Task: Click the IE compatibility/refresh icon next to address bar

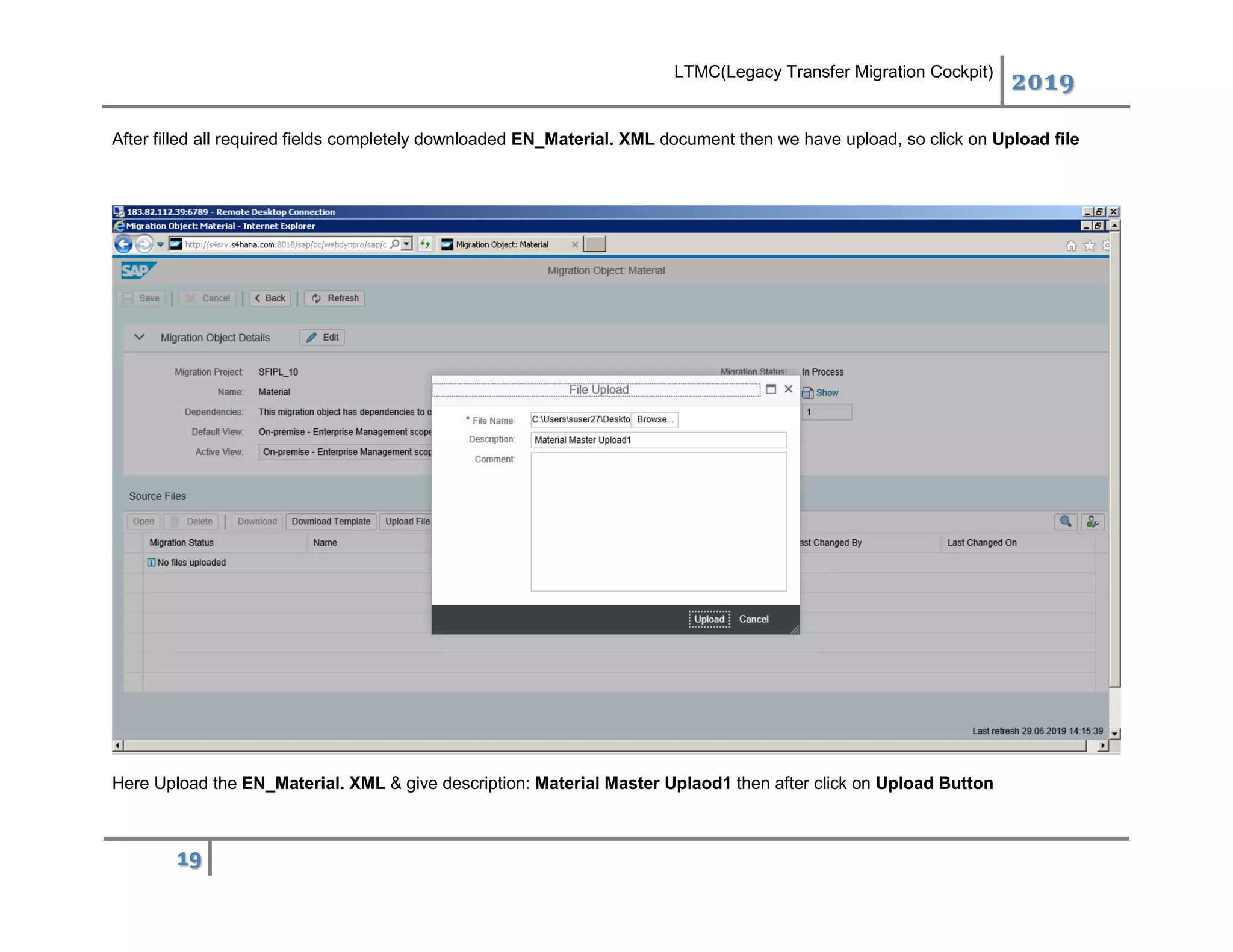Action: (426, 244)
